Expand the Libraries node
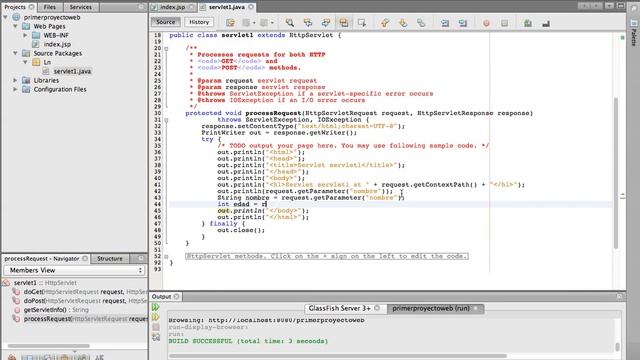640x360 pixels. point(16,80)
